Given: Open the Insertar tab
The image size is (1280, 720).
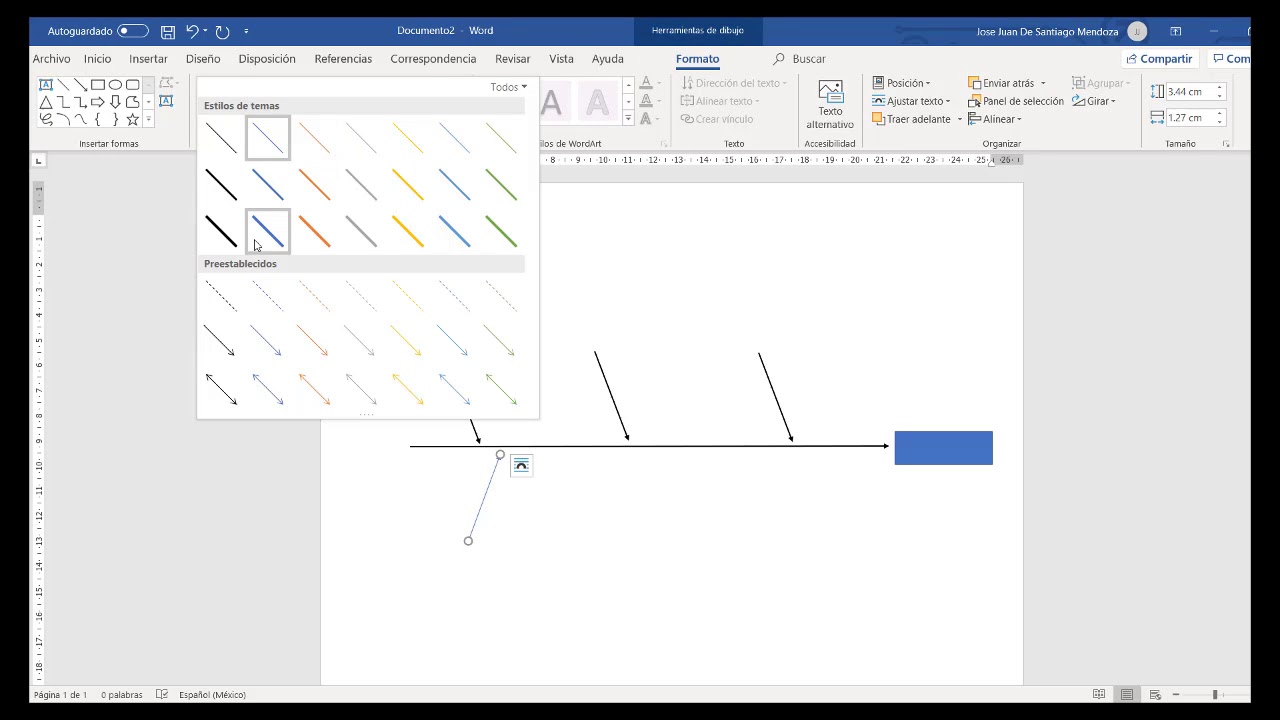Looking at the screenshot, I should click(x=148, y=59).
